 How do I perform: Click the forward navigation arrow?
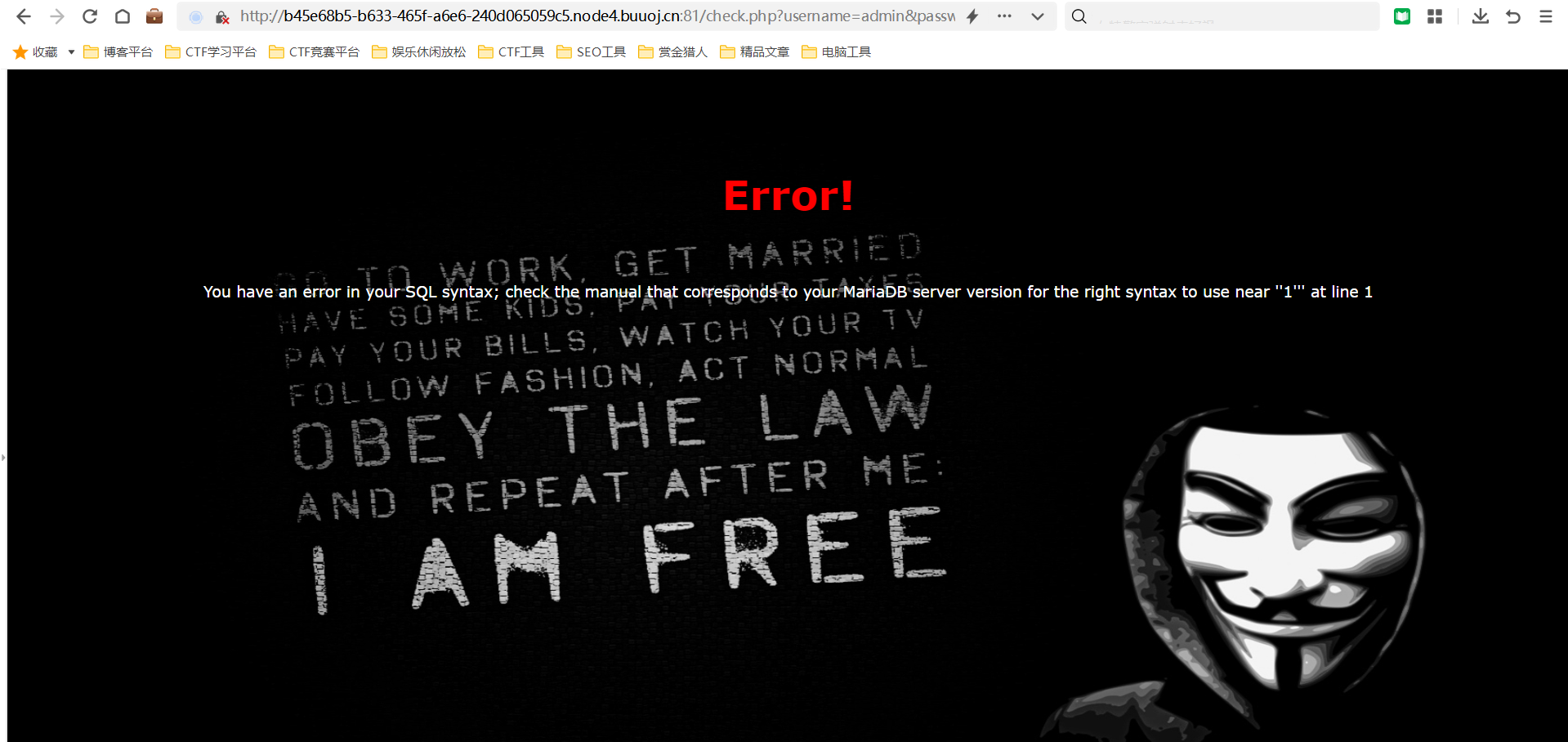(x=57, y=16)
